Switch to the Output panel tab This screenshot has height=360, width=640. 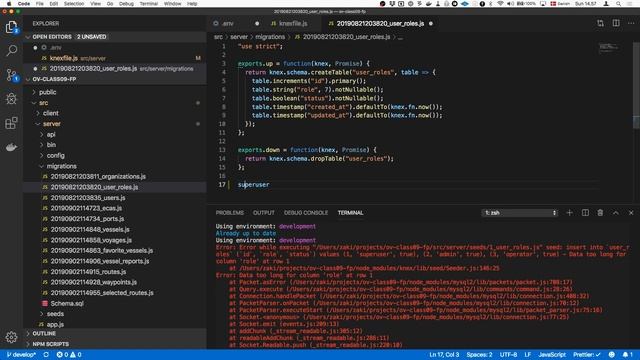tap(264, 213)
